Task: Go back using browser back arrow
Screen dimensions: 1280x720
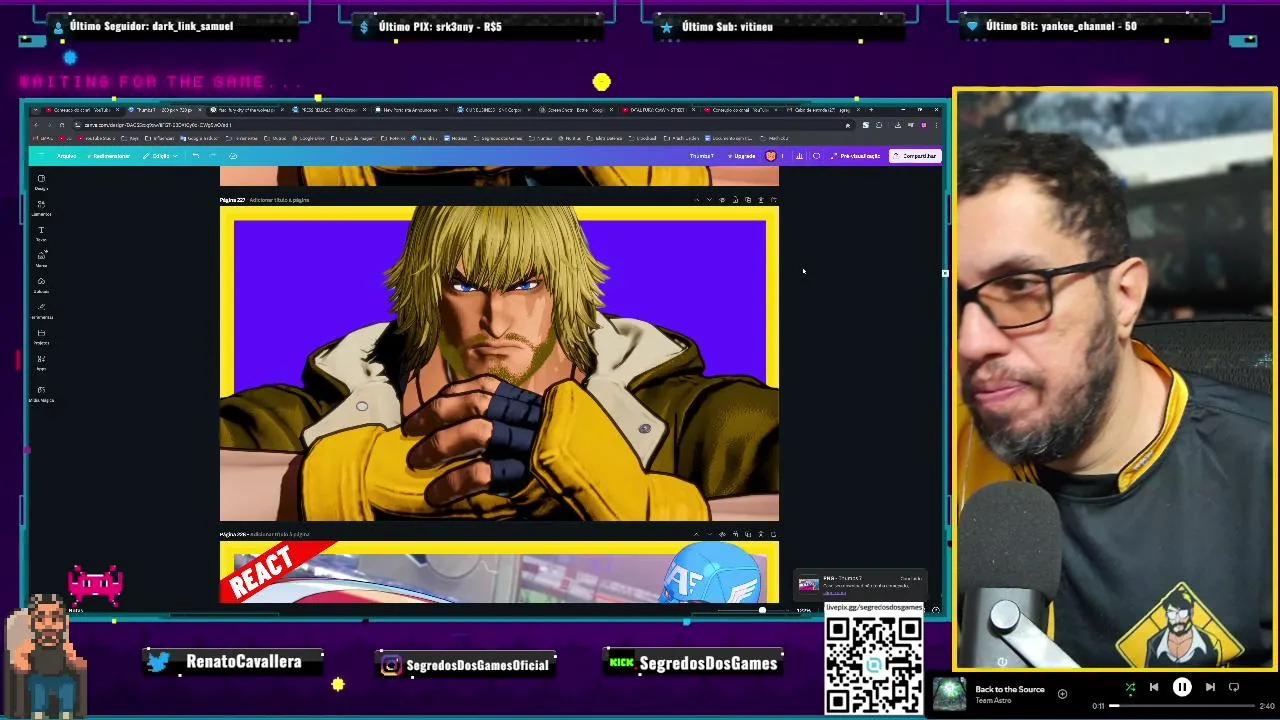Action: pos(35,125)
